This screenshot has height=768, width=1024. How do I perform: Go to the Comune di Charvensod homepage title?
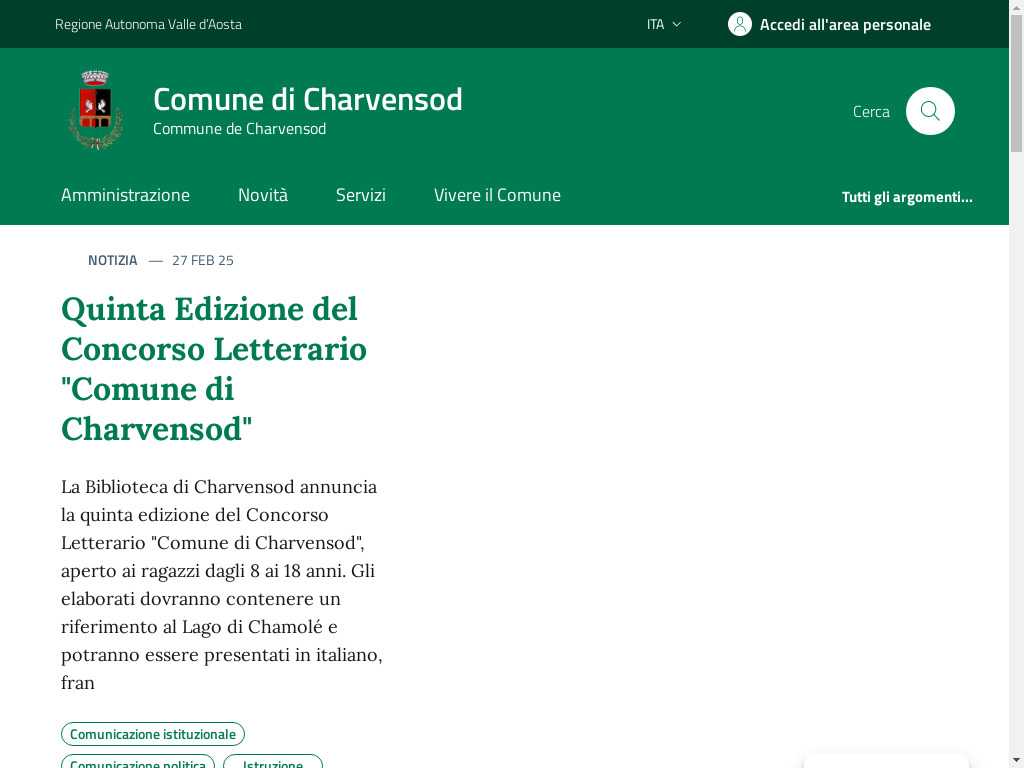[x=308, y=99]
